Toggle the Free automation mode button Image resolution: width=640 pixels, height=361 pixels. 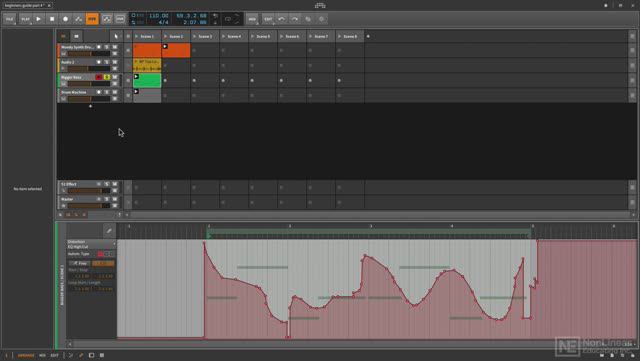pos(79,263)
